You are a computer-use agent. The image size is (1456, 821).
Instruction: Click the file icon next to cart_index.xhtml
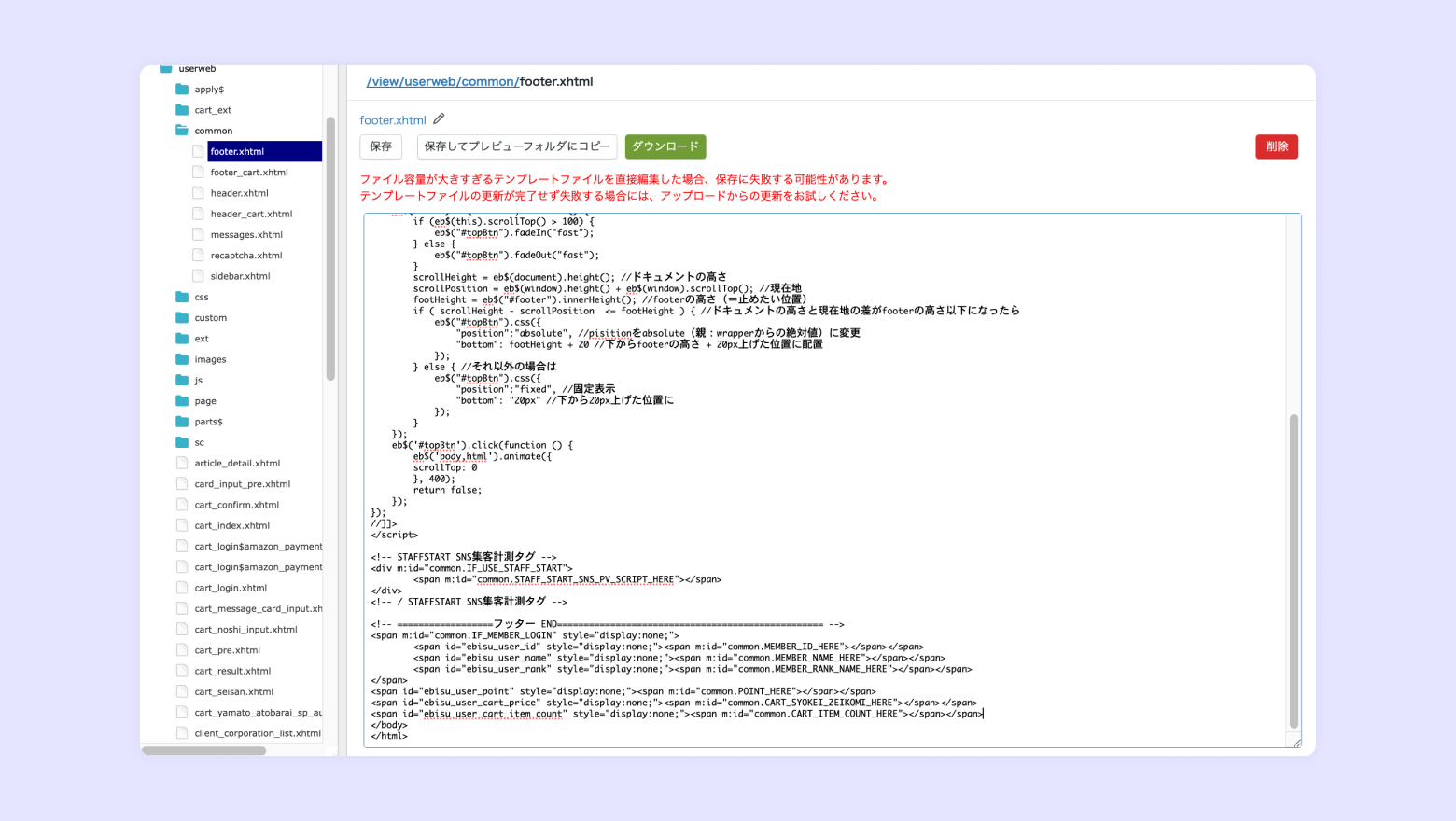tap(182, 525)
